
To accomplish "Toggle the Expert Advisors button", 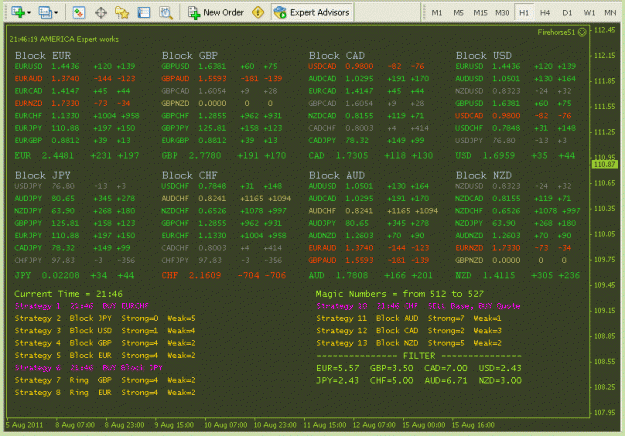I will point(312,12).
